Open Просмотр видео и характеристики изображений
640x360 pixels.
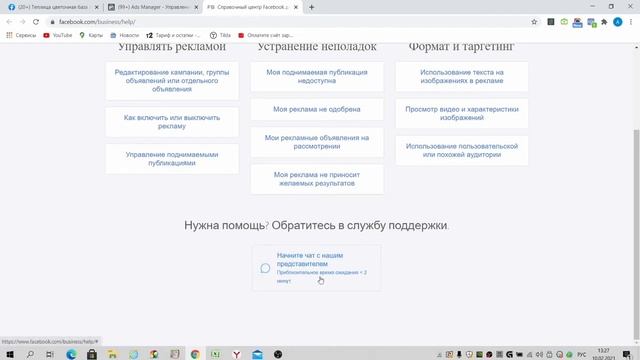pyautogui.click(x=462, y=113)
